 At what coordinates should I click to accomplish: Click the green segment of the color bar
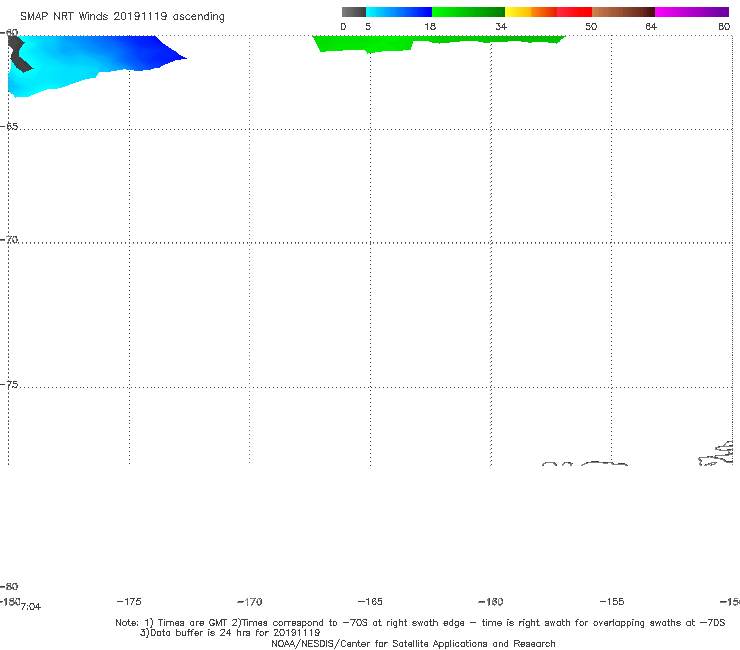[x=468, y=12]
